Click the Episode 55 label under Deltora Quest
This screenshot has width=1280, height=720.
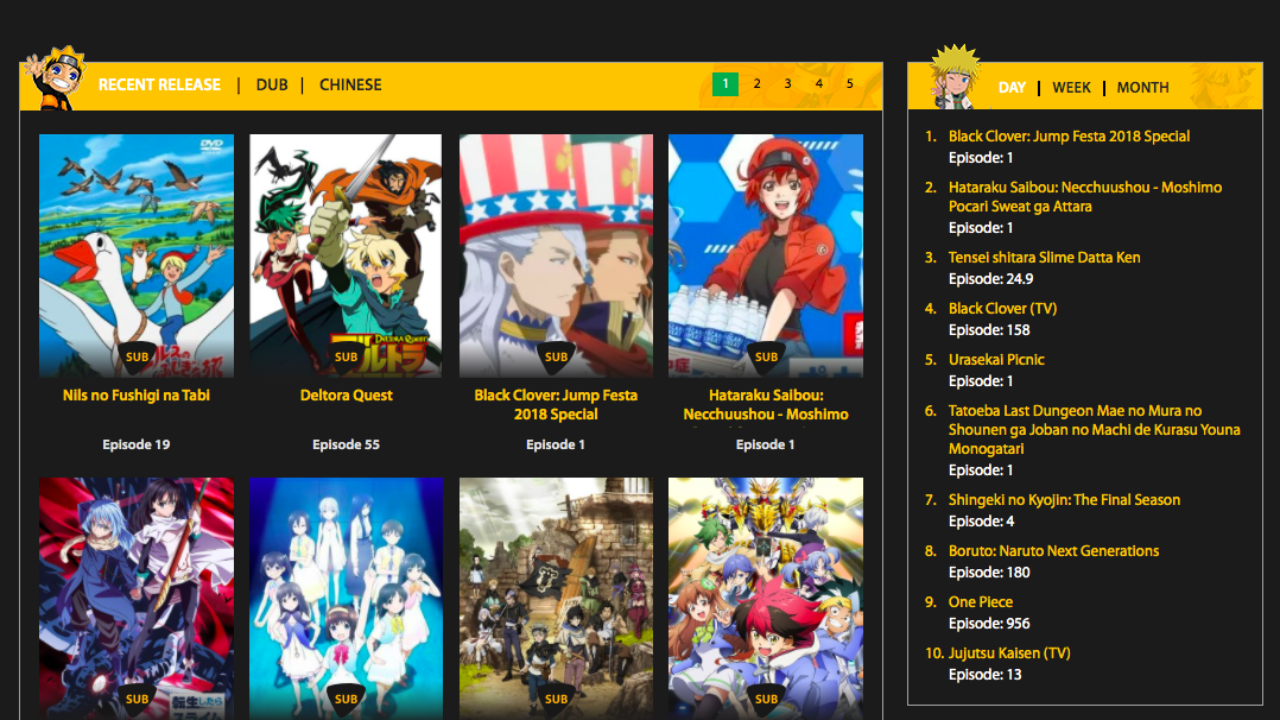pos(346,445)
